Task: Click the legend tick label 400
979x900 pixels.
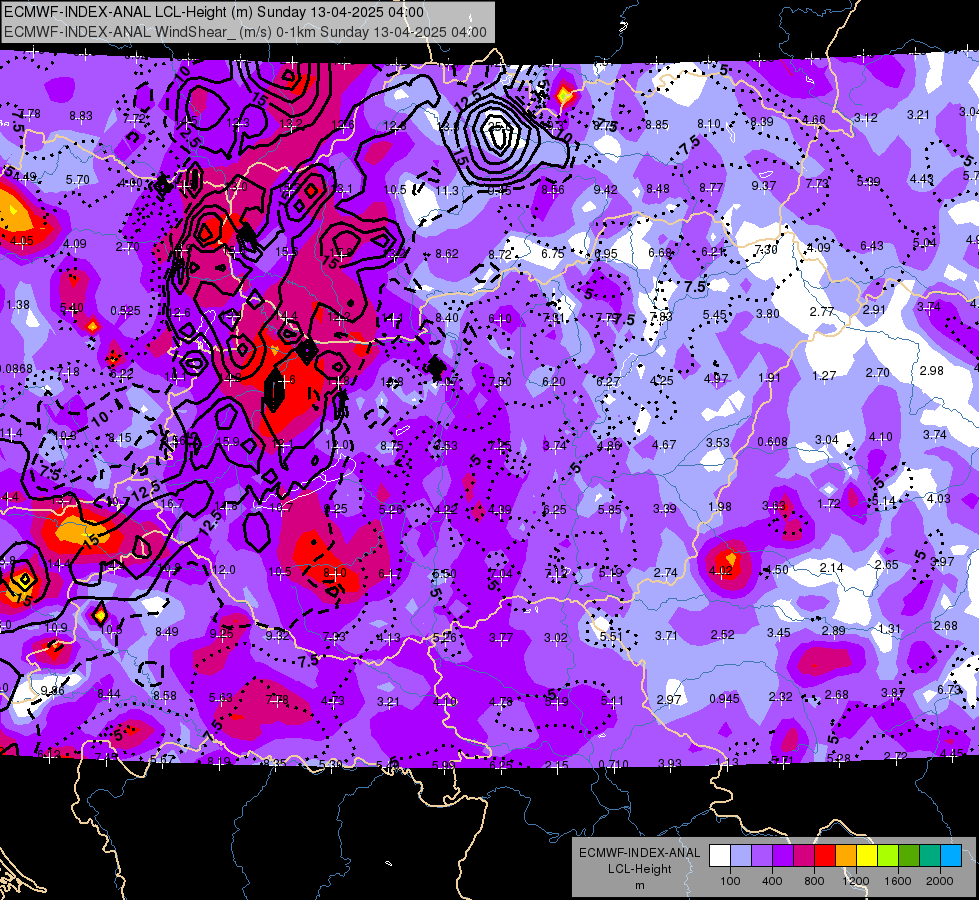Action: point(772,881)
